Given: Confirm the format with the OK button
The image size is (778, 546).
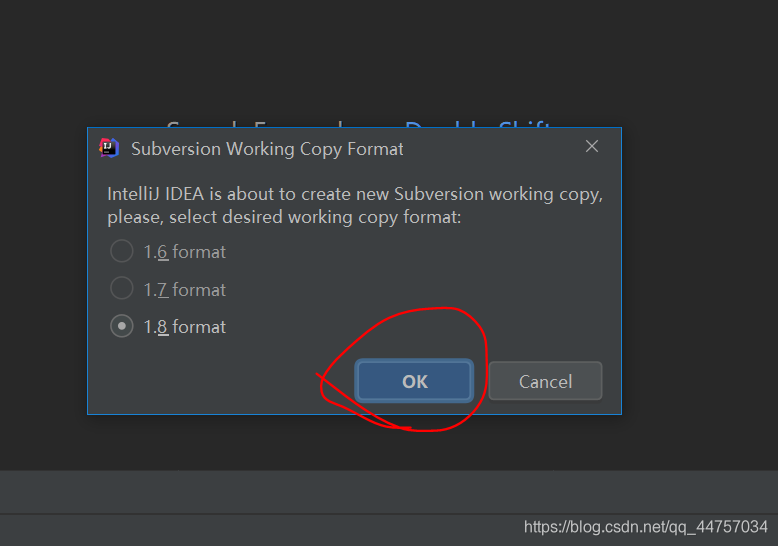Looking at the screenshot, I should click(x=414, y=381).
